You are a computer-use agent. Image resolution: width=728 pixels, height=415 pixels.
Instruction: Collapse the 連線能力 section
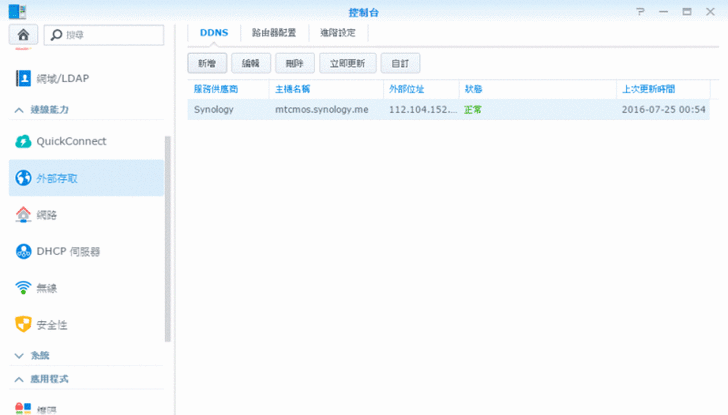19,109
